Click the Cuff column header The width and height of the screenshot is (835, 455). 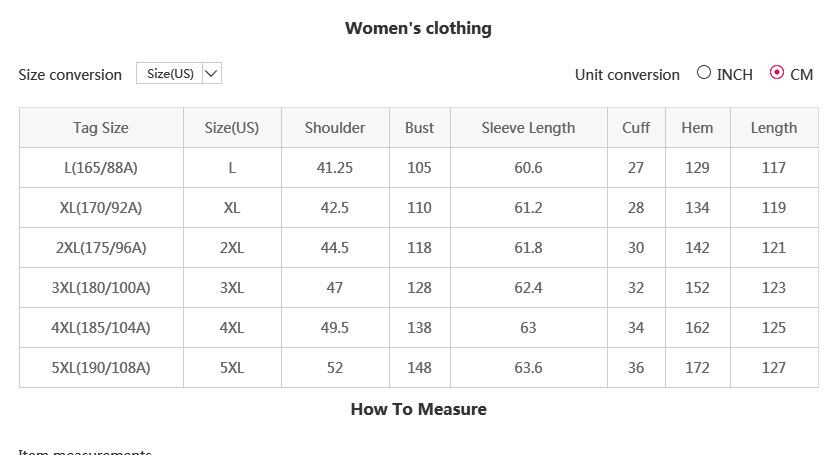coord(636,128)
